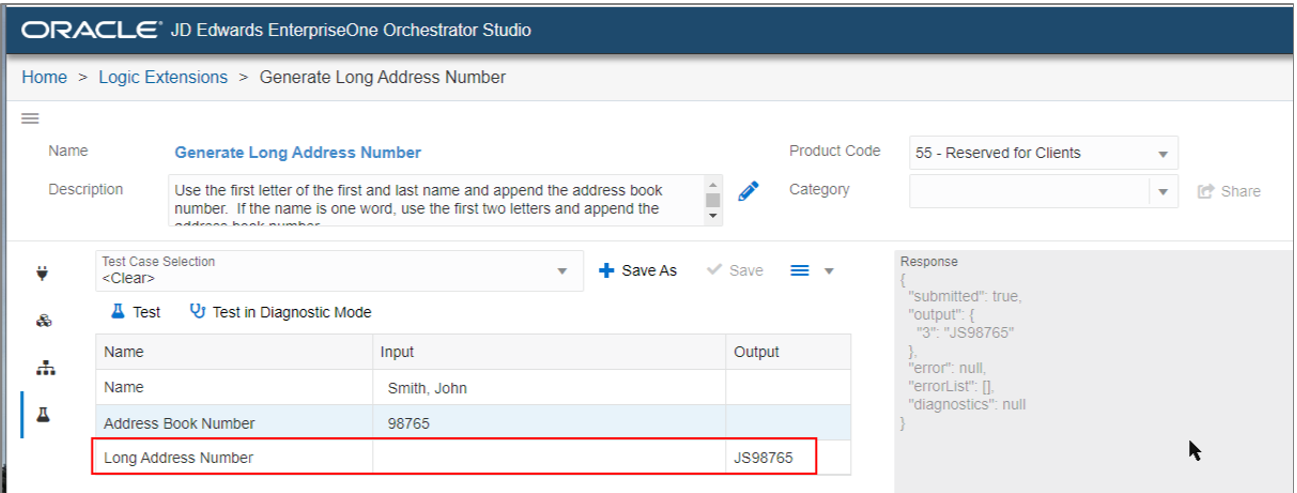Image resolution: width=1297 pixels, height=493 pixels.
Task: Click the '"submitted": true' response line
Action: tap(965, 297)
